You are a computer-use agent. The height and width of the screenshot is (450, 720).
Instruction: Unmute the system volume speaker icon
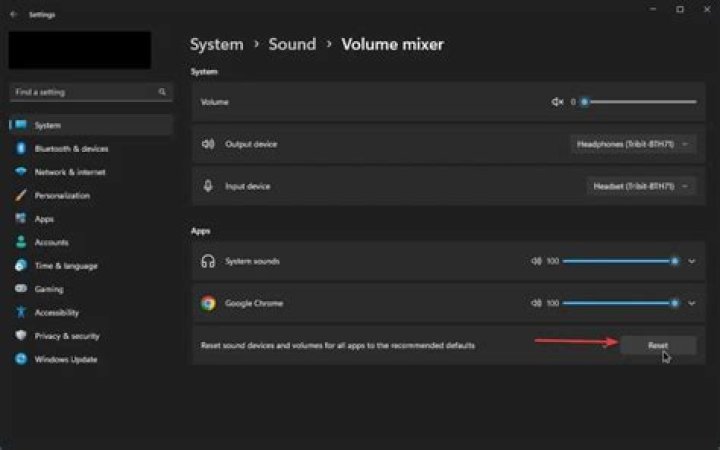pos(558,102)
